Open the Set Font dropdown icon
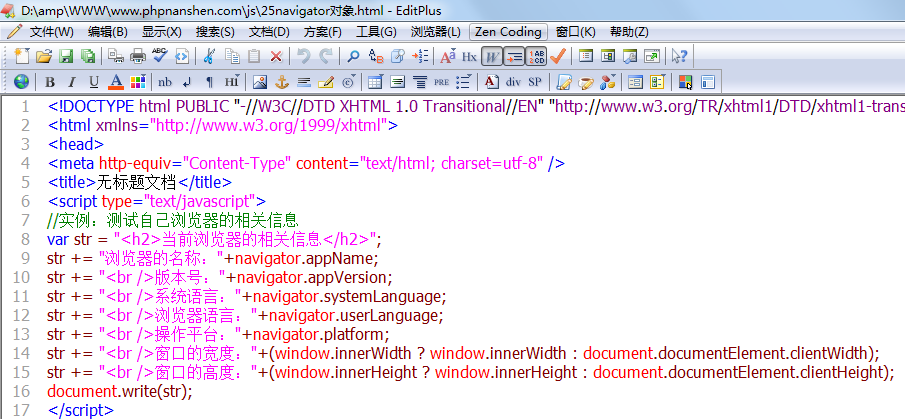 pos(448,56)
